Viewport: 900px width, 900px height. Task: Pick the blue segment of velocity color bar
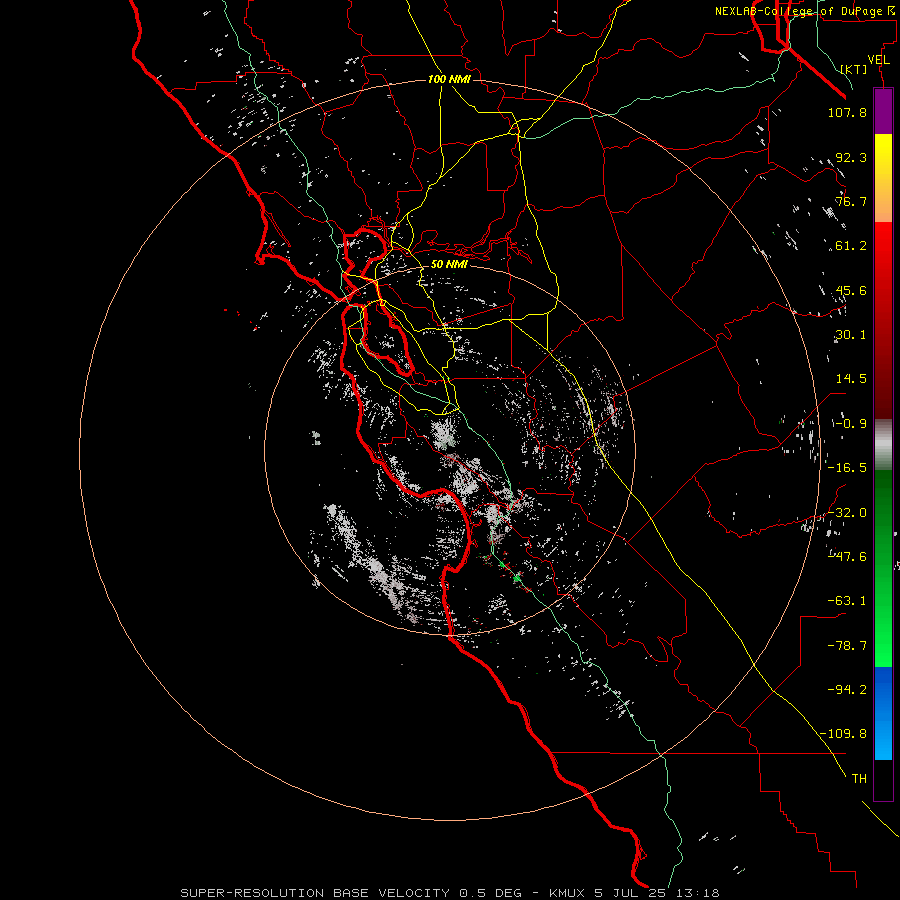883,713
